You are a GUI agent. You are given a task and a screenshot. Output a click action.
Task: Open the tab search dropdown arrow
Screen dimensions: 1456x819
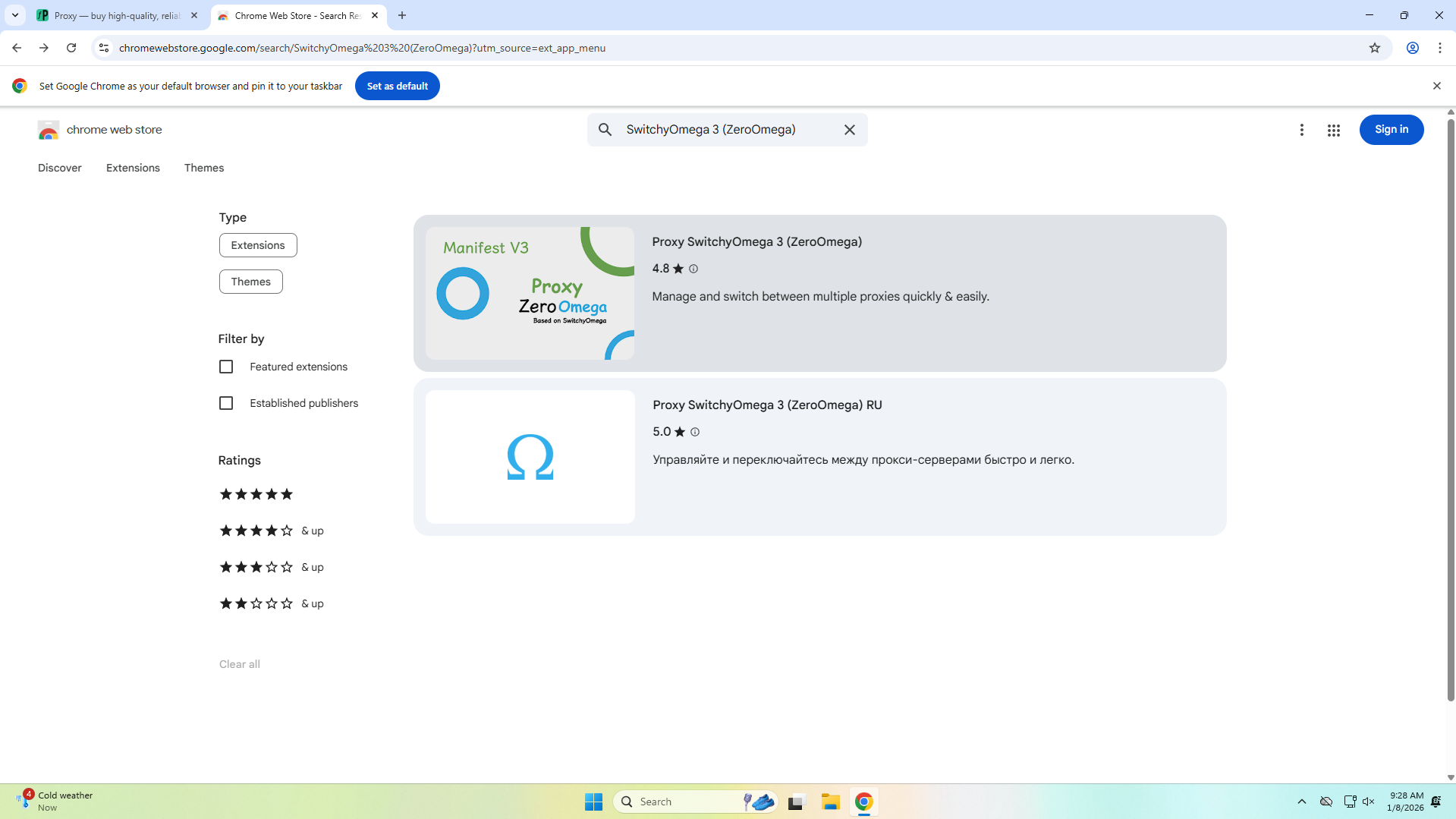tap(15, 15)
